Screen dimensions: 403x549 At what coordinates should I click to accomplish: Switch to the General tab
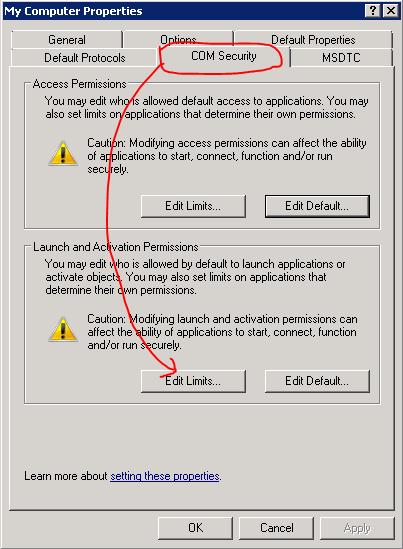coord(67,40)
